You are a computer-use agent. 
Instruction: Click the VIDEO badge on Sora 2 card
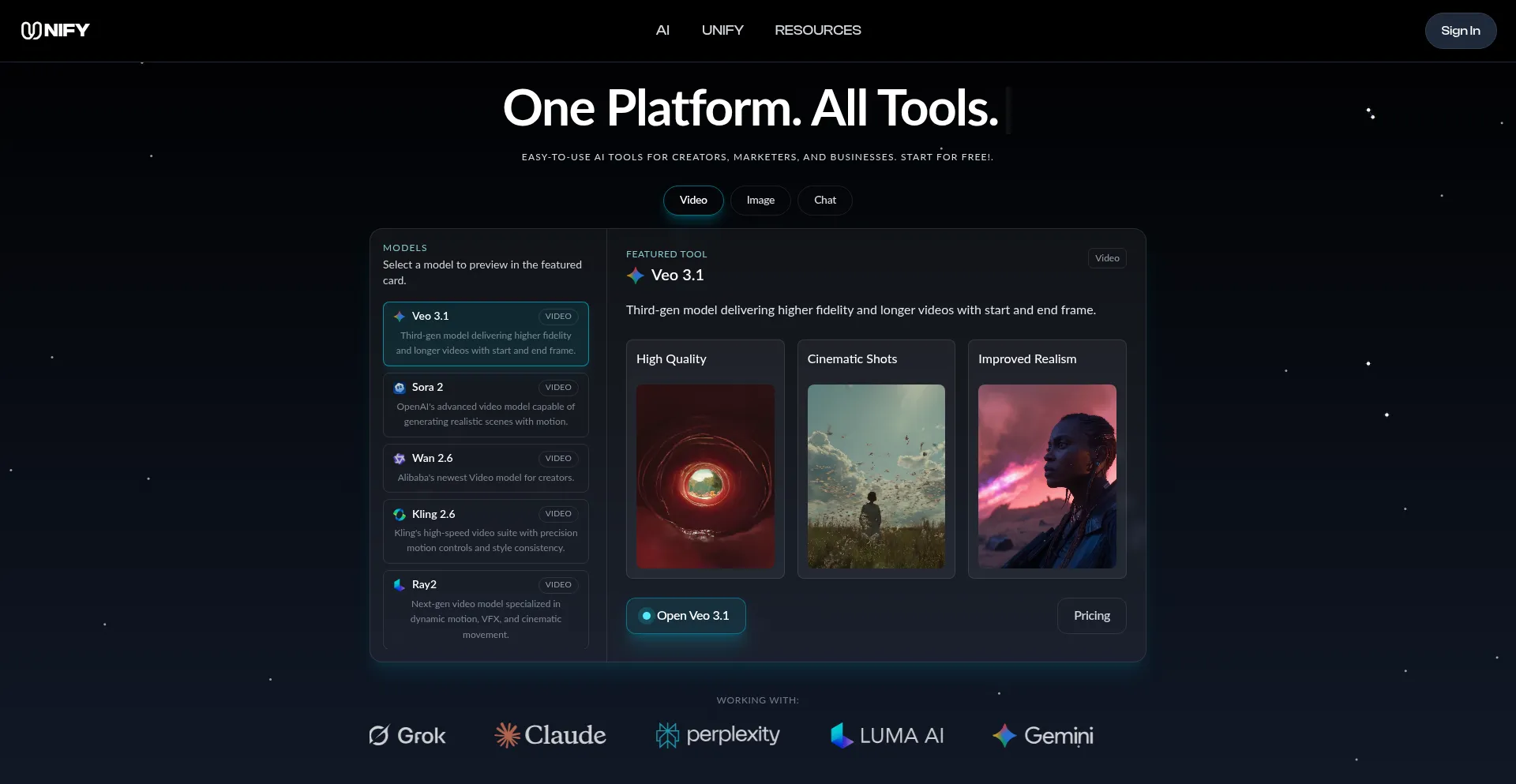tap(558, 388)
